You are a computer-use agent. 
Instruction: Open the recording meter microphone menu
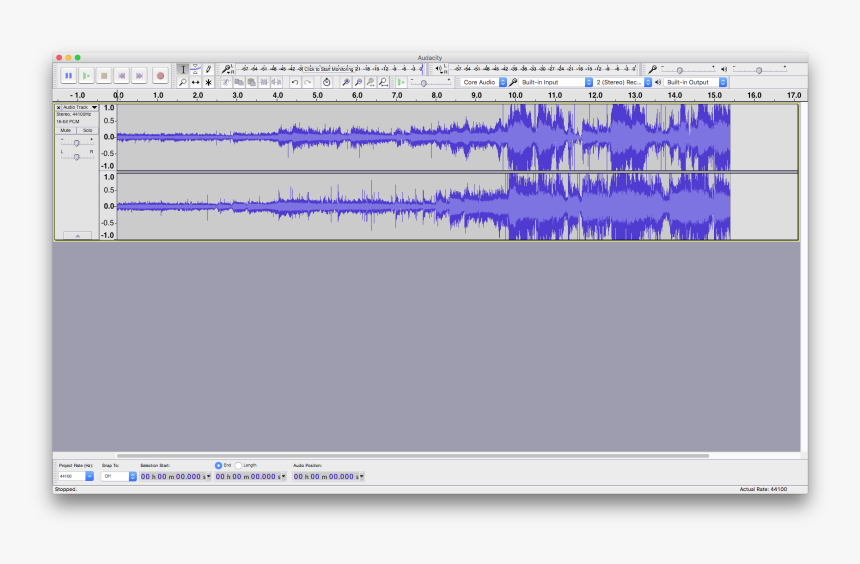pyautogui.click(x=227, y=69)
